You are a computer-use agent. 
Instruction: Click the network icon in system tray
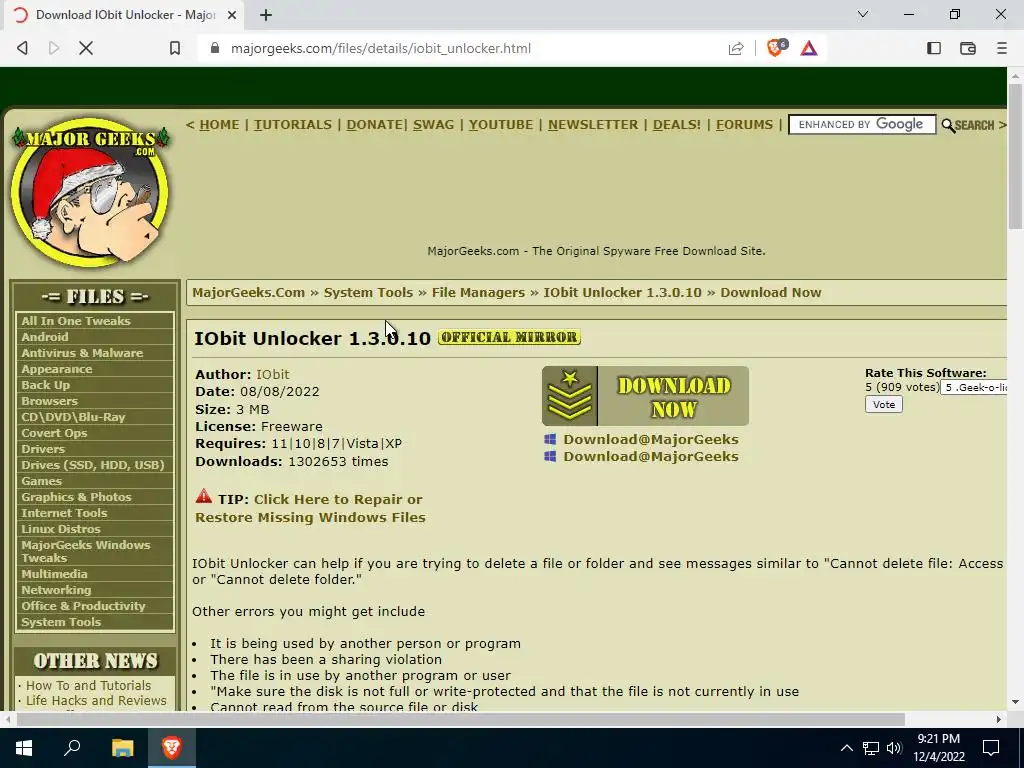[x=871, y=748]
